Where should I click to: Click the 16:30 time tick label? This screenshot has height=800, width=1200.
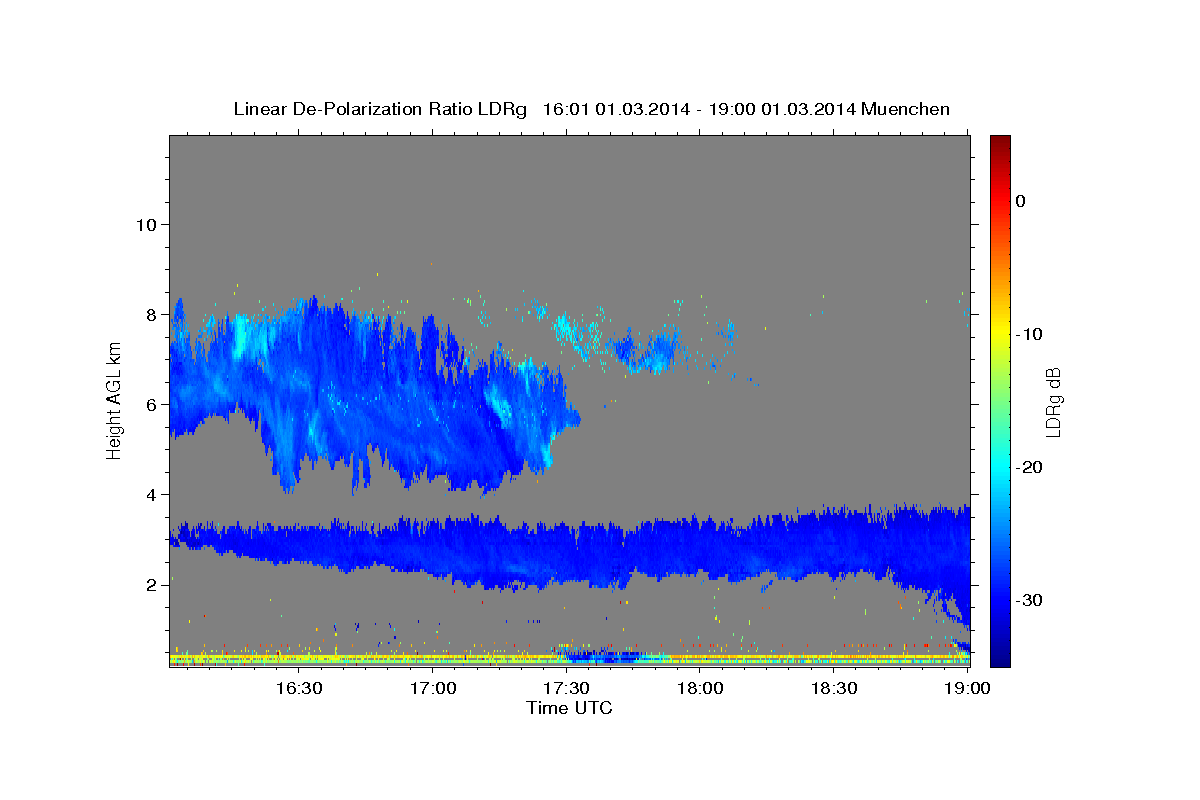click(x=298, y=689)
